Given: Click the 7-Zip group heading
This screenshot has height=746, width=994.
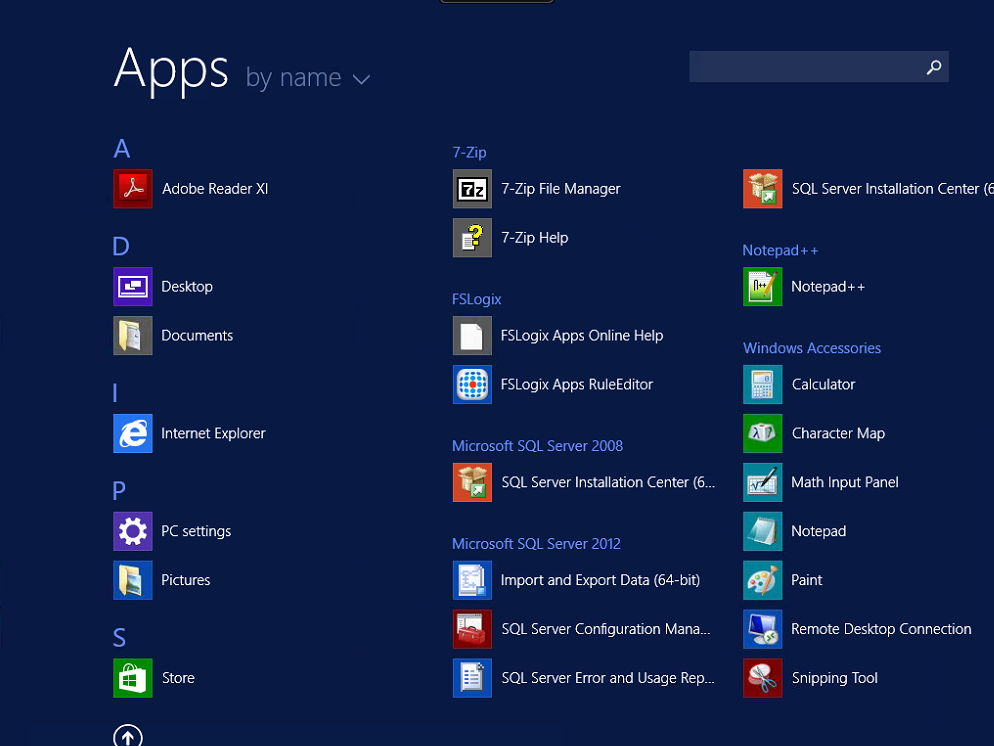Looking at the screenshot, I should [x=470, y=152].
